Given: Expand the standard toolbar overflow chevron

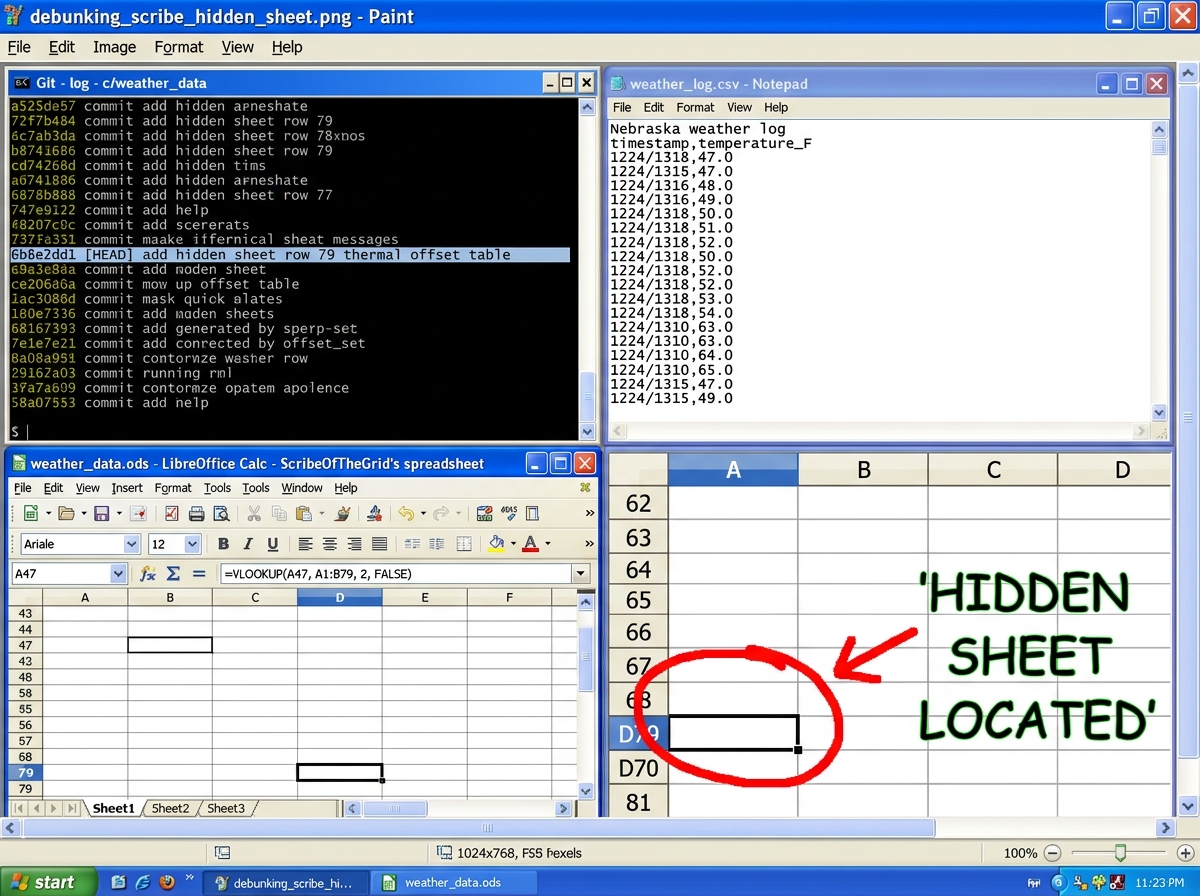Looking at the screenshot, I should (589, 514).
